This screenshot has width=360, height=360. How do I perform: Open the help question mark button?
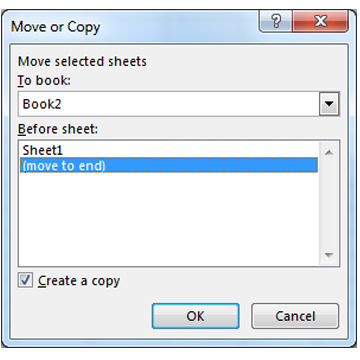[x=276, y=22]
